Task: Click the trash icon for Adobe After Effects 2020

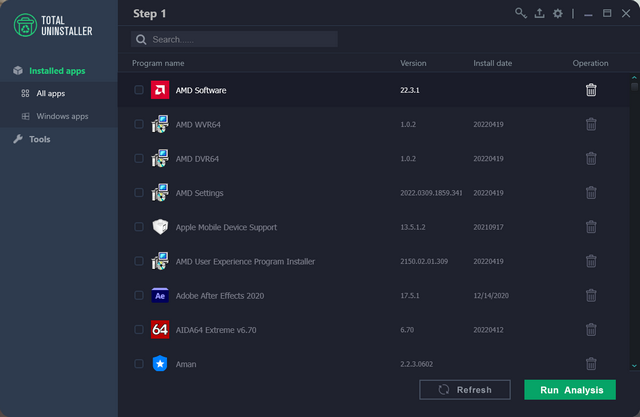Action: [591, 296]
